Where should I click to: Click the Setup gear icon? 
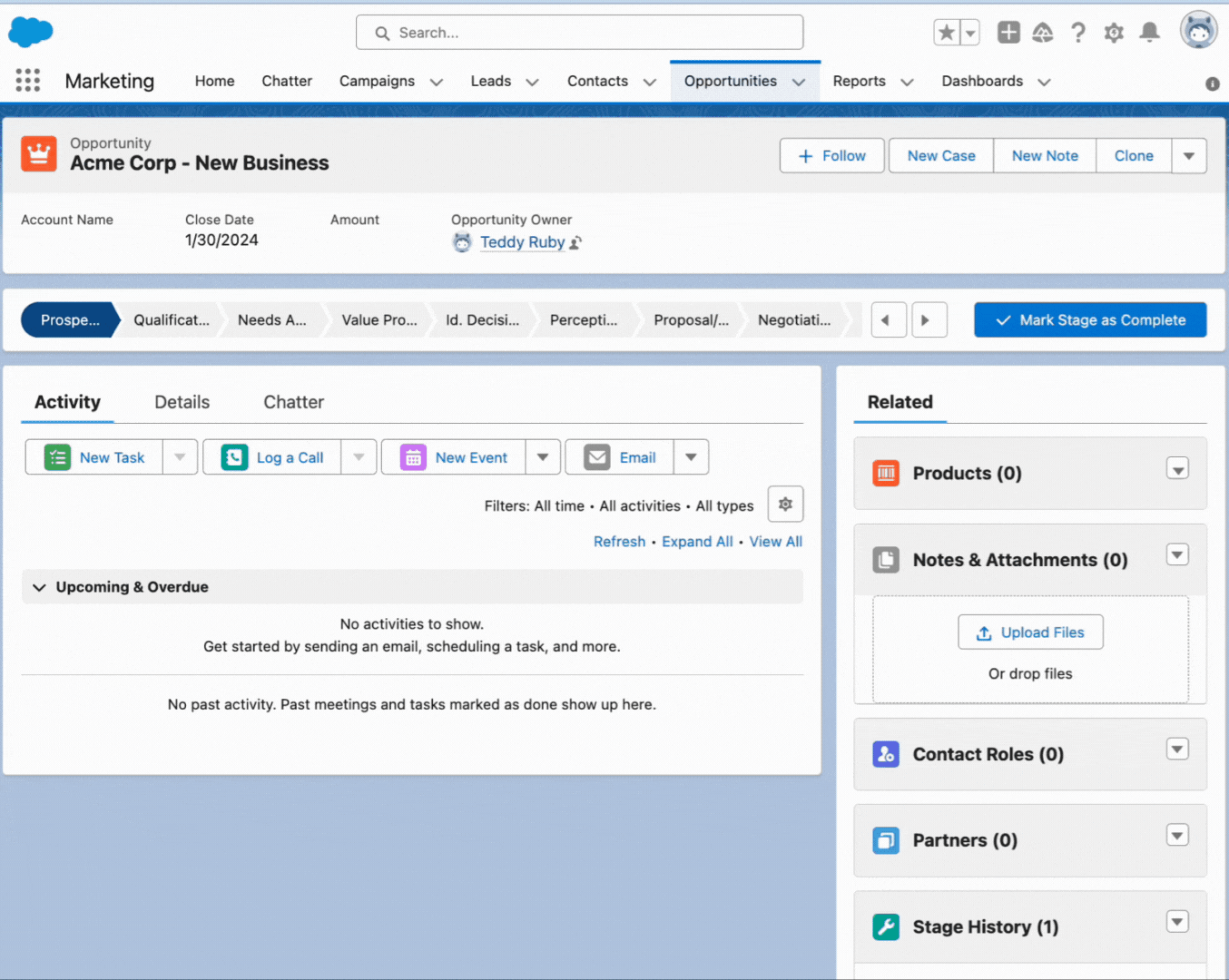(x=1114, y=32)
